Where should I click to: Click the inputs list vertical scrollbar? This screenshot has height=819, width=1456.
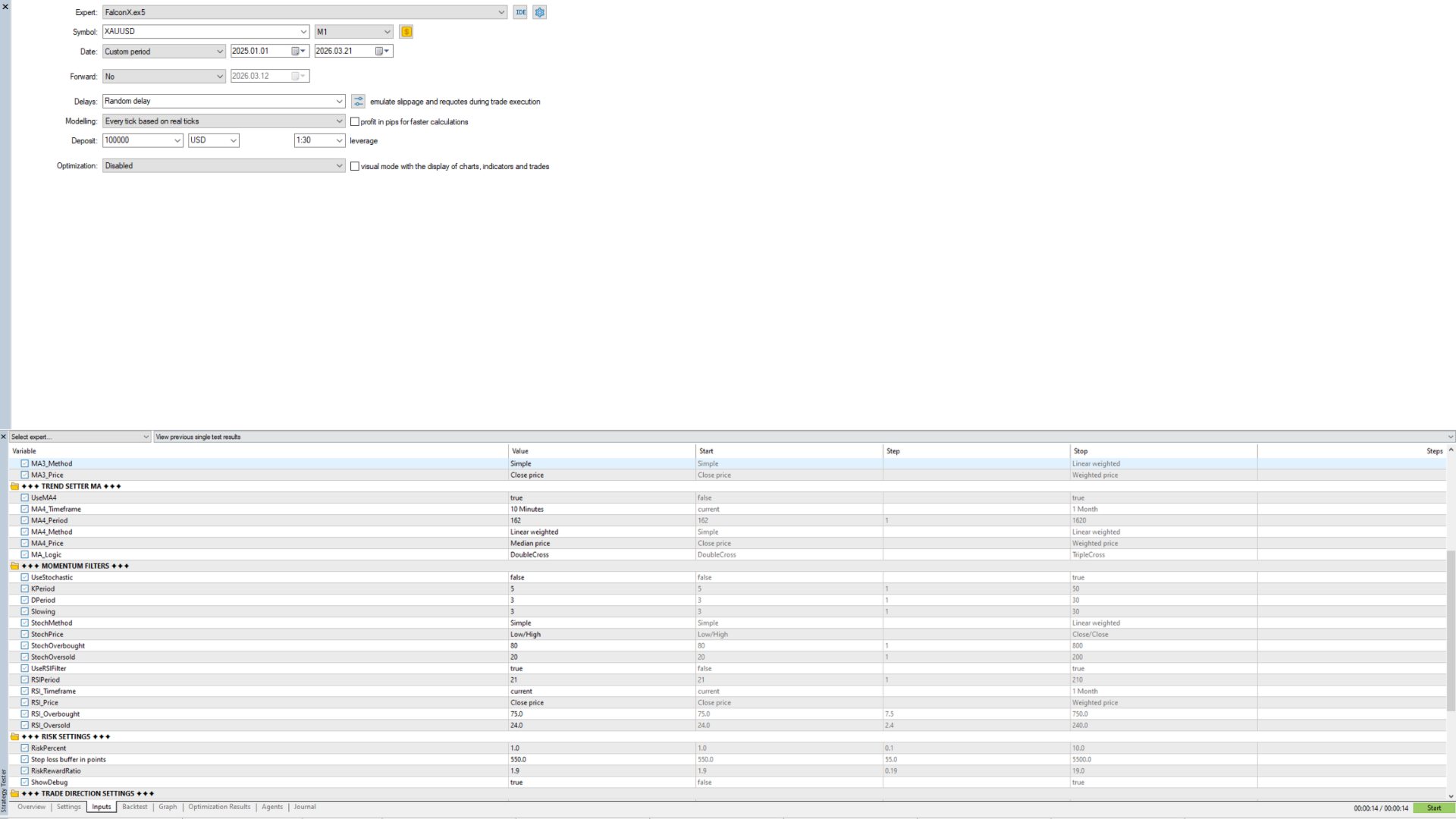pyautogui.click(x=1451, y=629)
